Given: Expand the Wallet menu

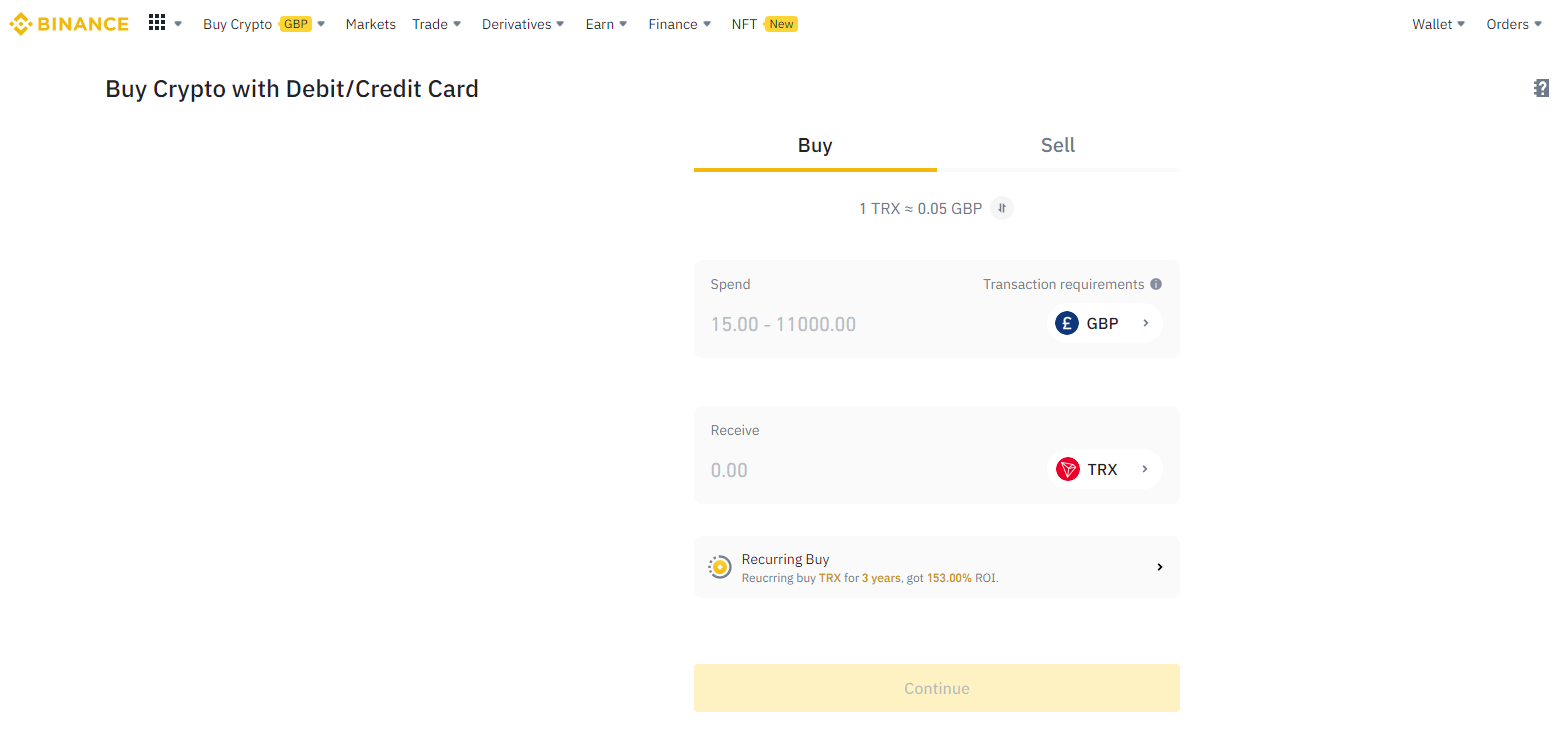Looking at the screenshot, I should click(x=1438, y=24).
